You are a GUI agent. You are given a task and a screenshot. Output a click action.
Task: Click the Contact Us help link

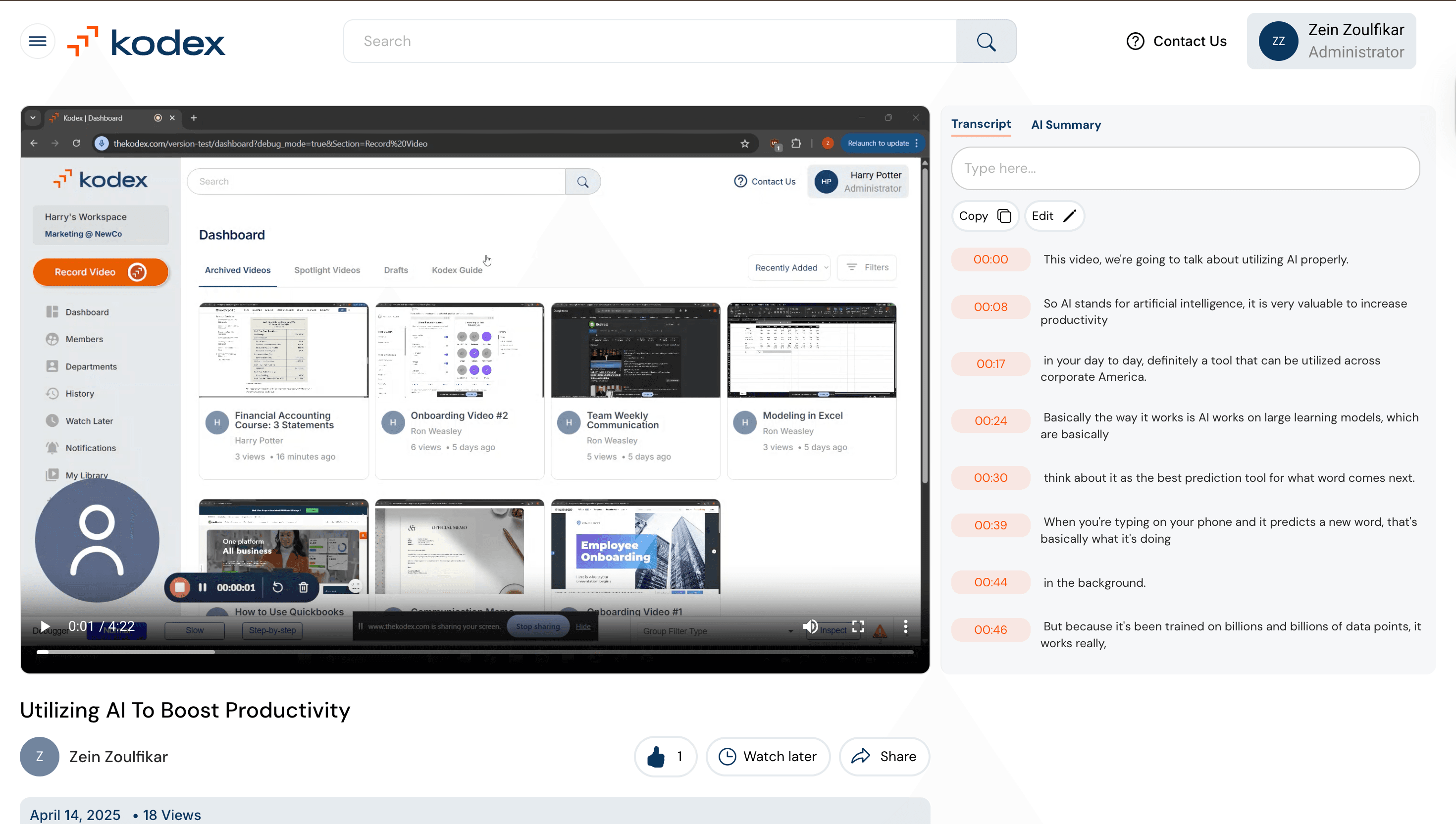1176,41
